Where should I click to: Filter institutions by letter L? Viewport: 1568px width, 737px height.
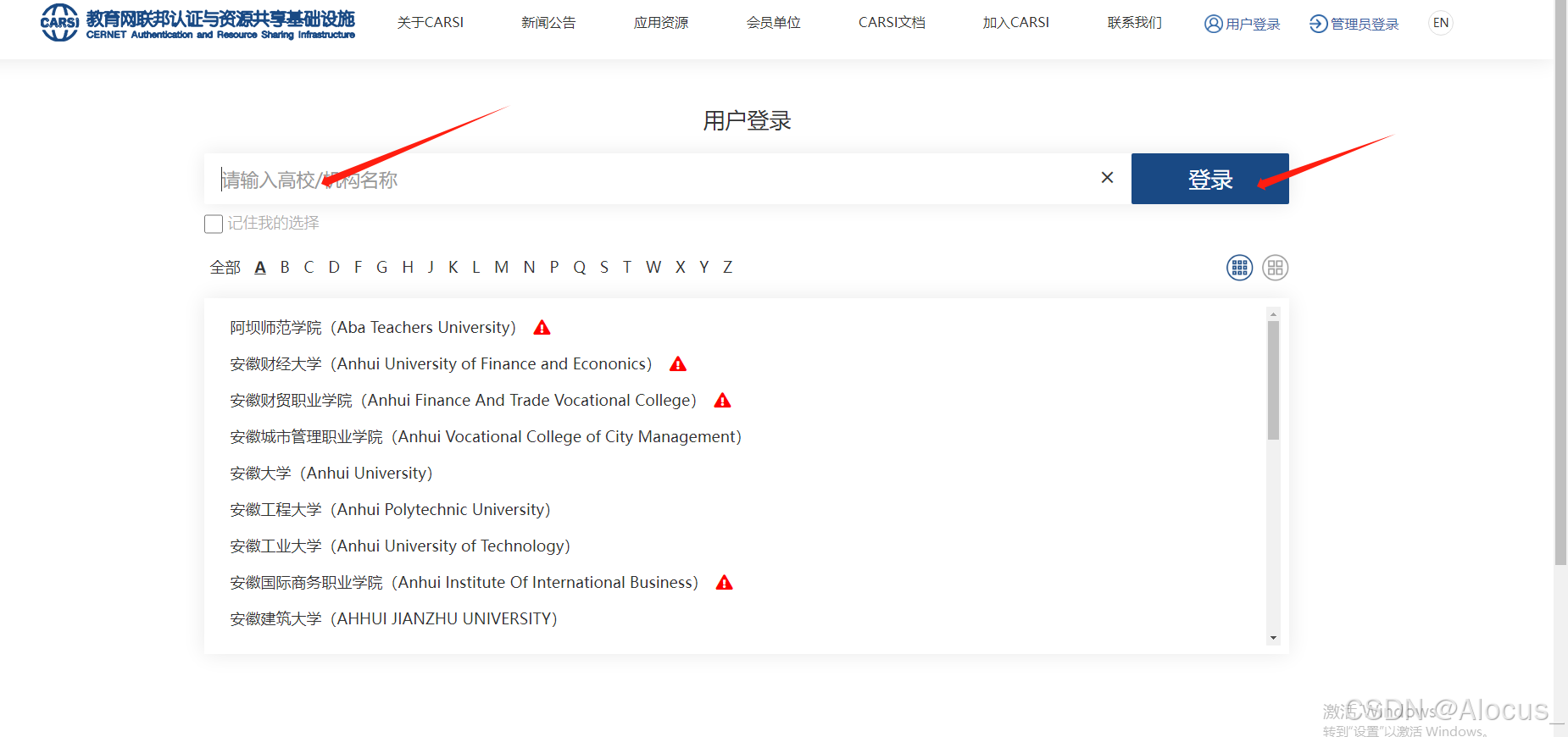click(x=476, y=268)
